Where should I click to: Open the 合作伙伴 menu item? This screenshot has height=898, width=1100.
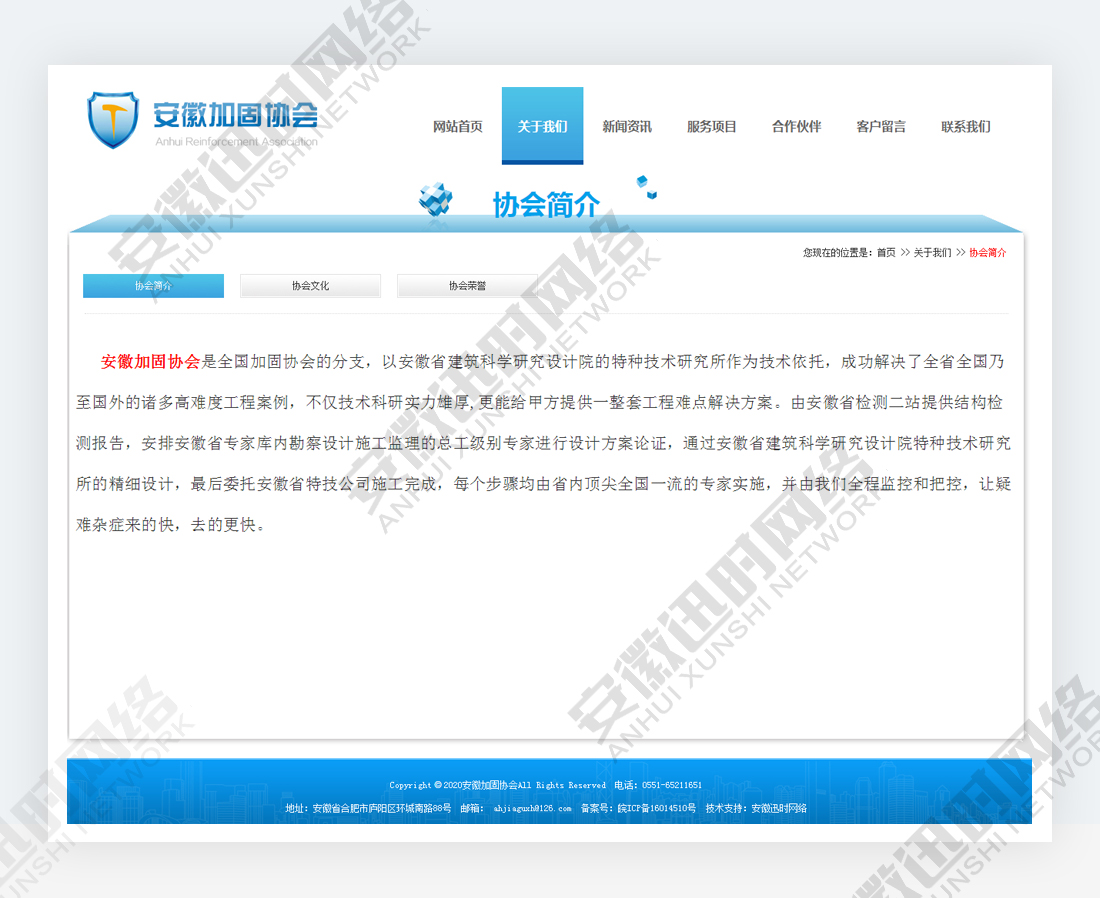796,127
